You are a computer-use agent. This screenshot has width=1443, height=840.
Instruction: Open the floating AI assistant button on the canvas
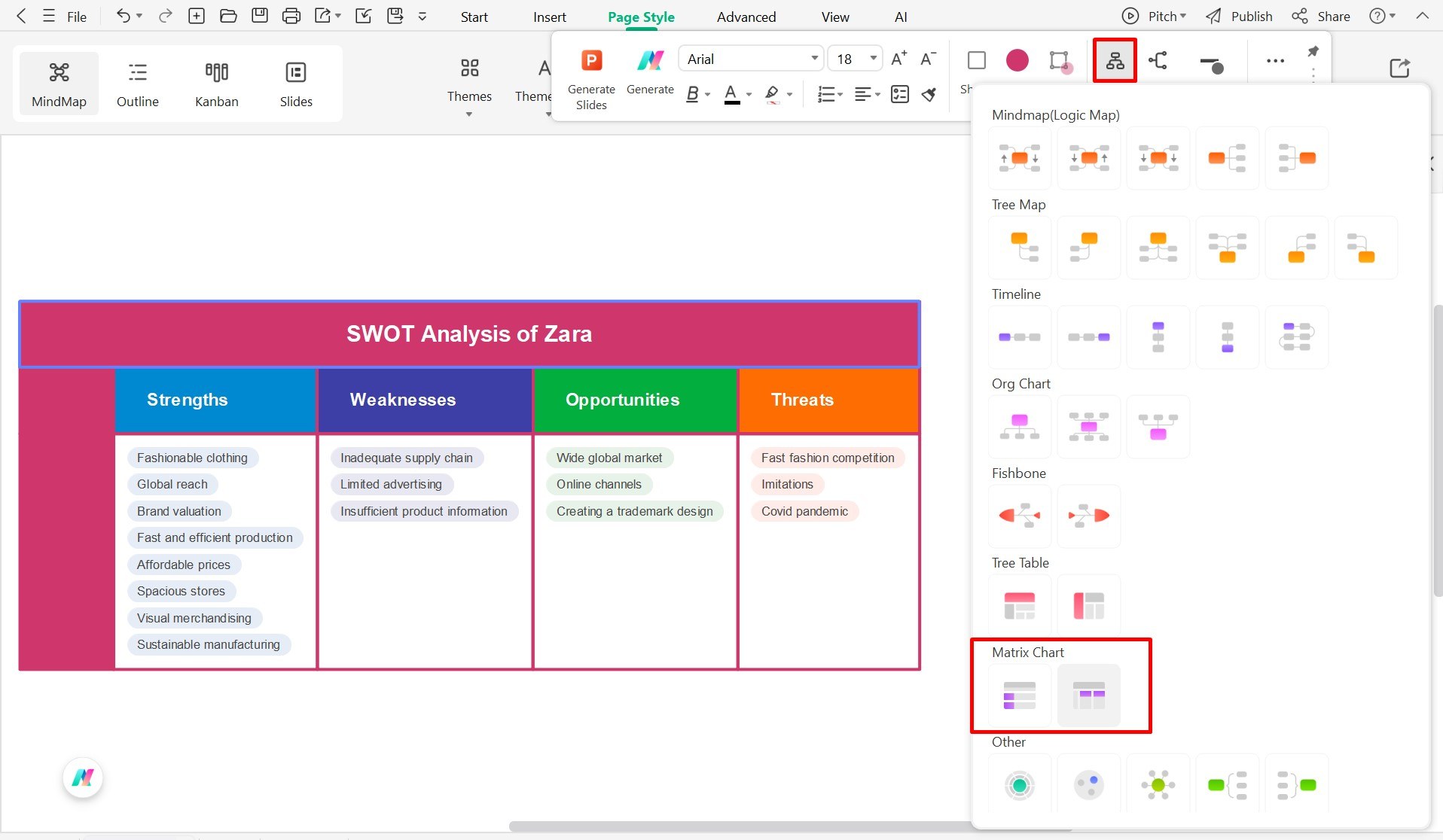point(83,778)
